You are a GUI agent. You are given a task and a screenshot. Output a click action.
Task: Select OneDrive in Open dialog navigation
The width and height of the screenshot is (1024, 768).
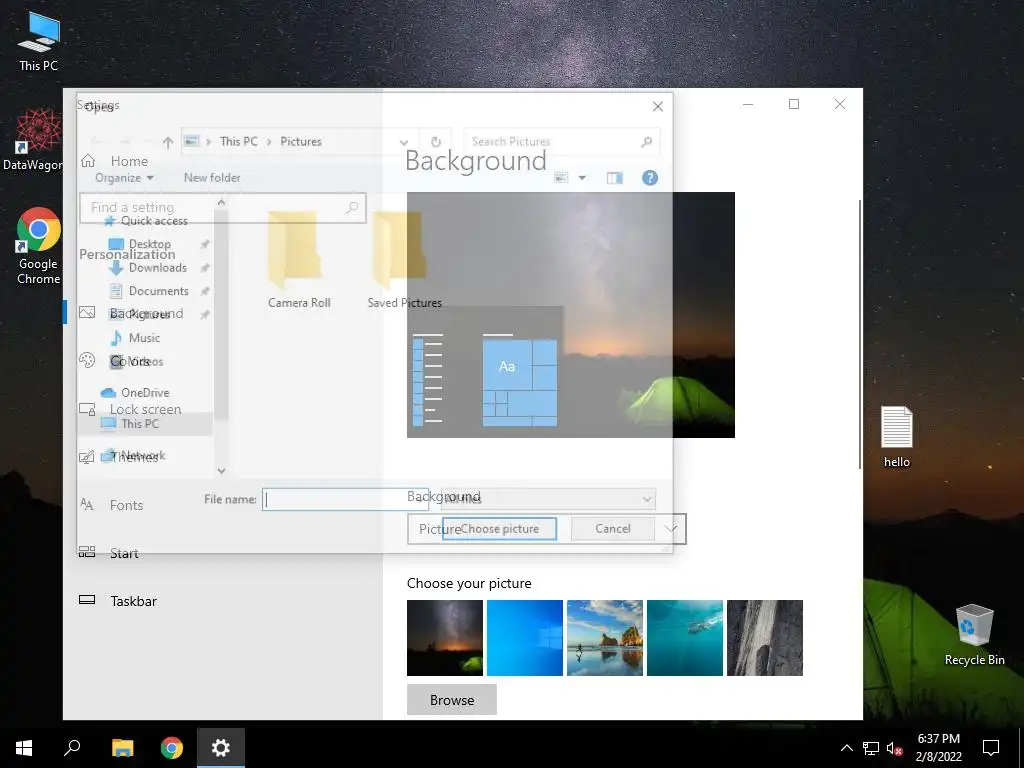145,392
